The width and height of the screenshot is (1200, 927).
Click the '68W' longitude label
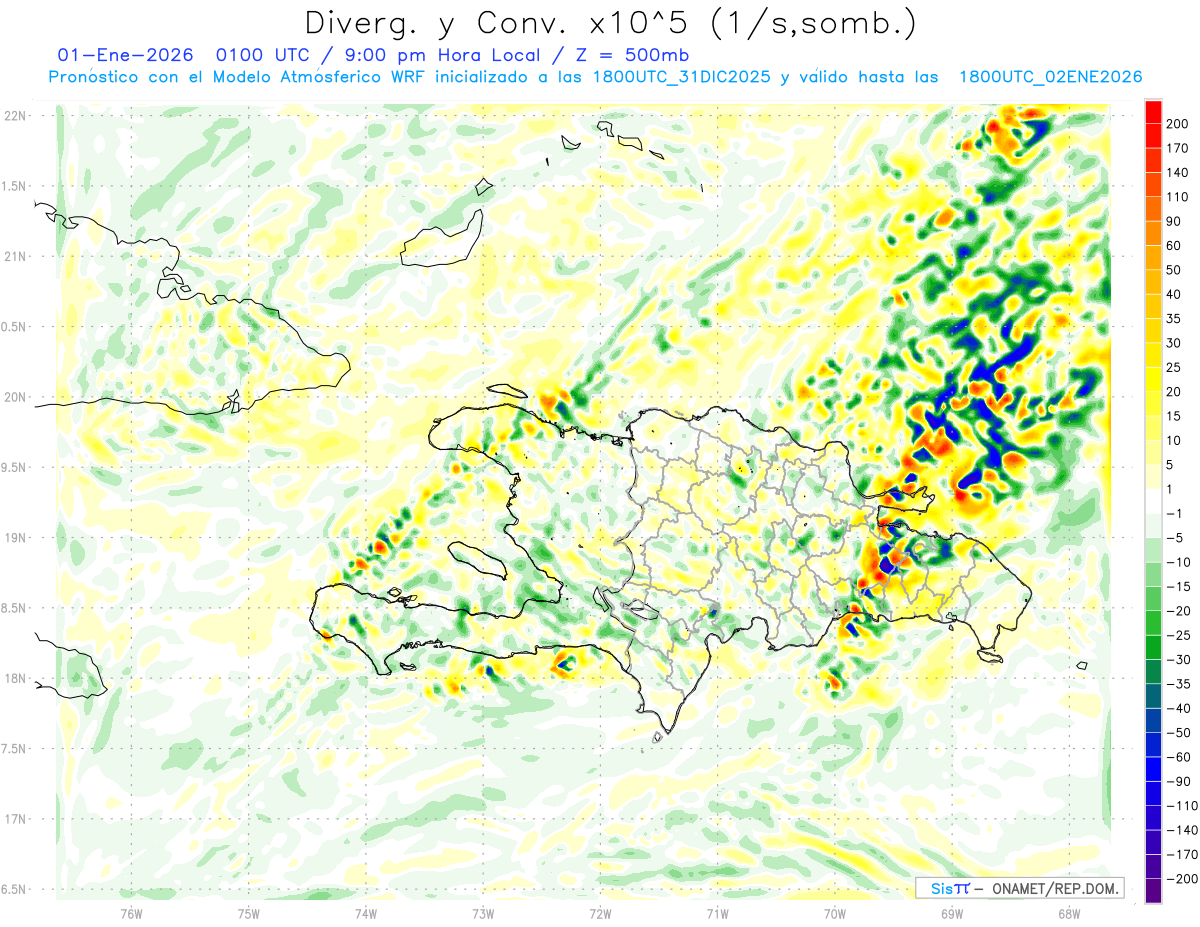1069,913
